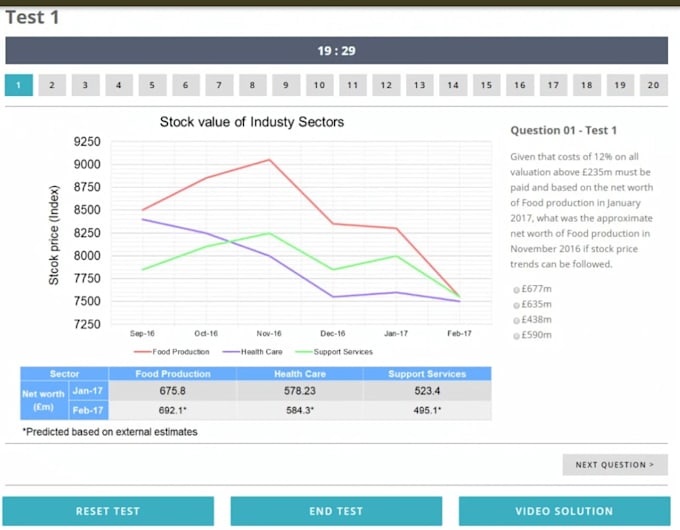Image resolution: width=680 pixels, height=530 pixels.
Task: Click the Food Production column header
Action: point(173,374)
